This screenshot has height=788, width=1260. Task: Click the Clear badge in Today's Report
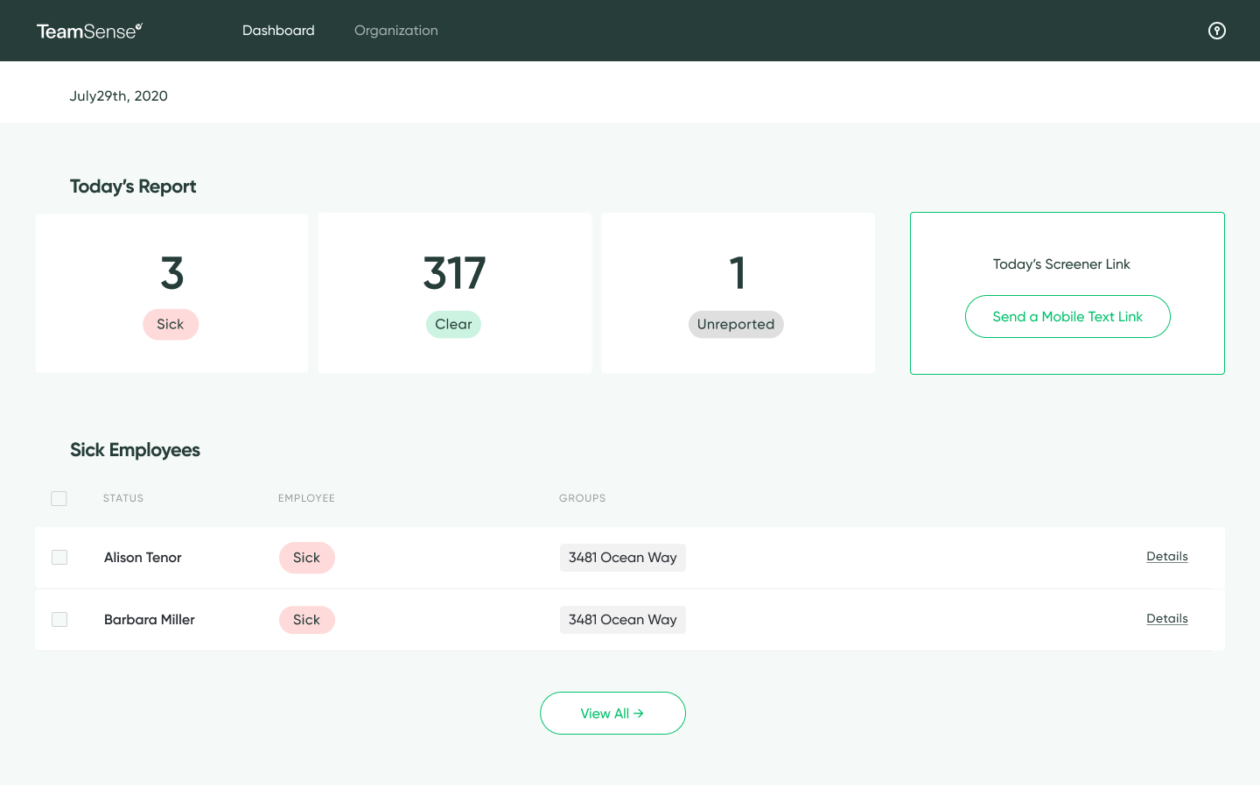coord(454,324)
